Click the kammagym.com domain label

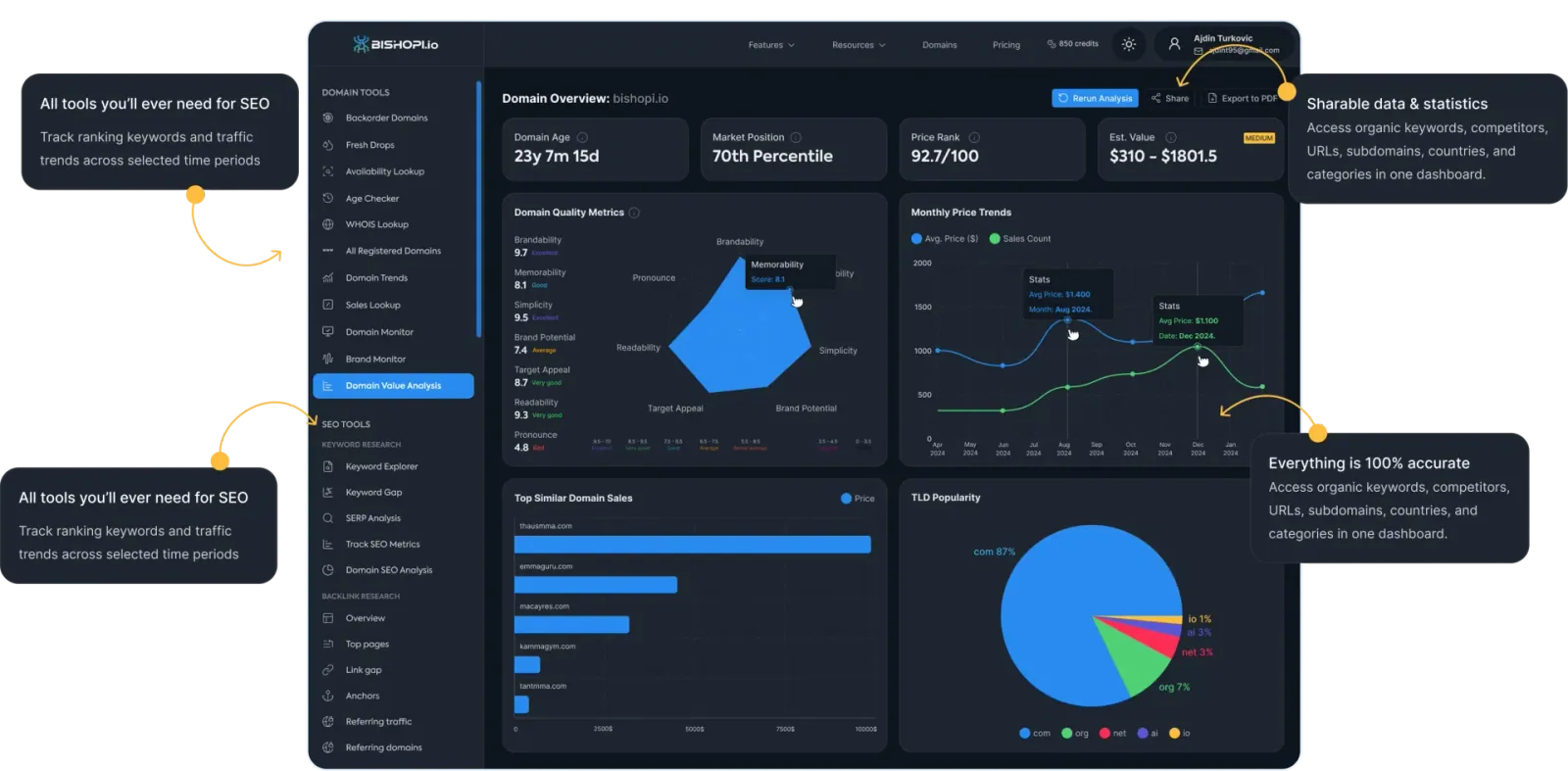[x=547, y=647]
